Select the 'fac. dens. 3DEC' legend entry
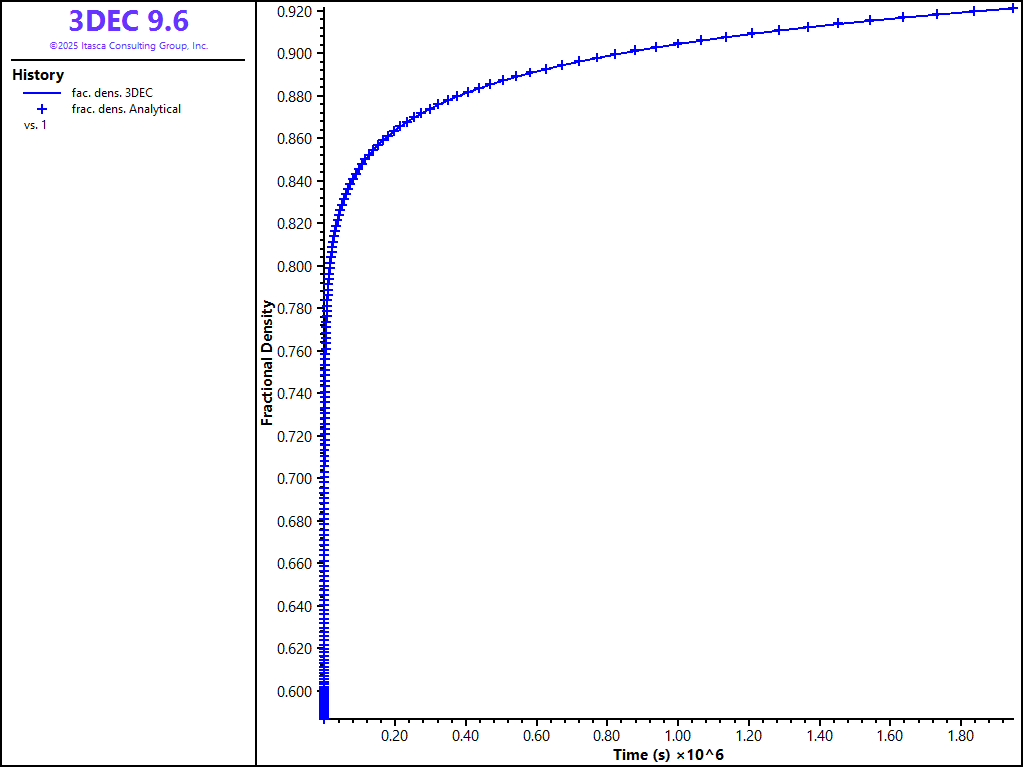This screenshot has height=768, width=1024. tap(112, 93)
